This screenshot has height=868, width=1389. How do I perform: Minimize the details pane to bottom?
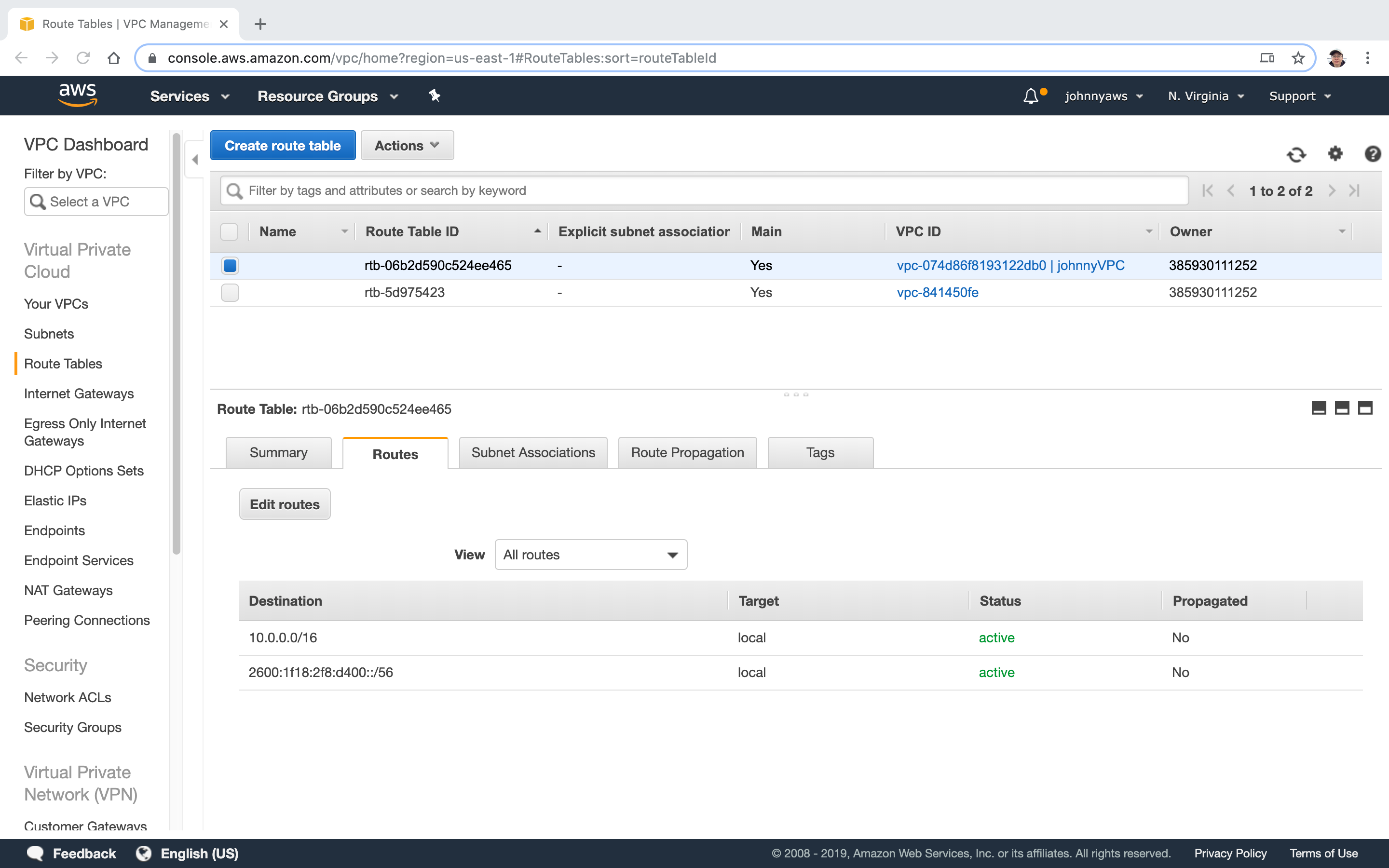point(1319,408)
